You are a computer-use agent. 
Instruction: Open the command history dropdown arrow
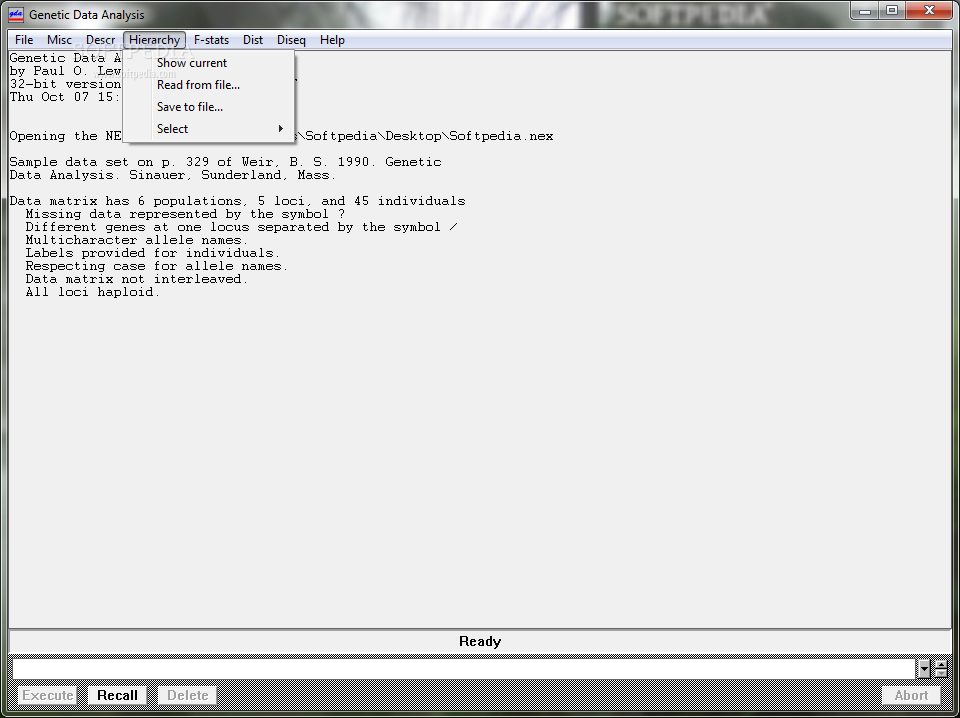[924, 669]
